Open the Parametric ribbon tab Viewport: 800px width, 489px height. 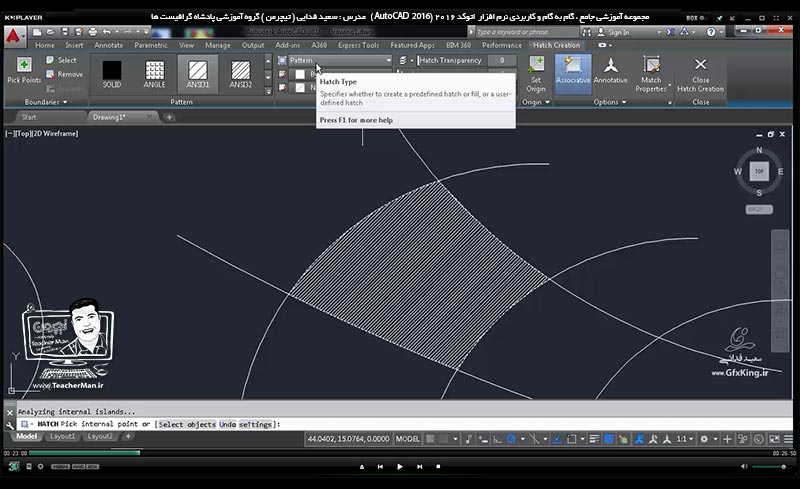point(151,45)
